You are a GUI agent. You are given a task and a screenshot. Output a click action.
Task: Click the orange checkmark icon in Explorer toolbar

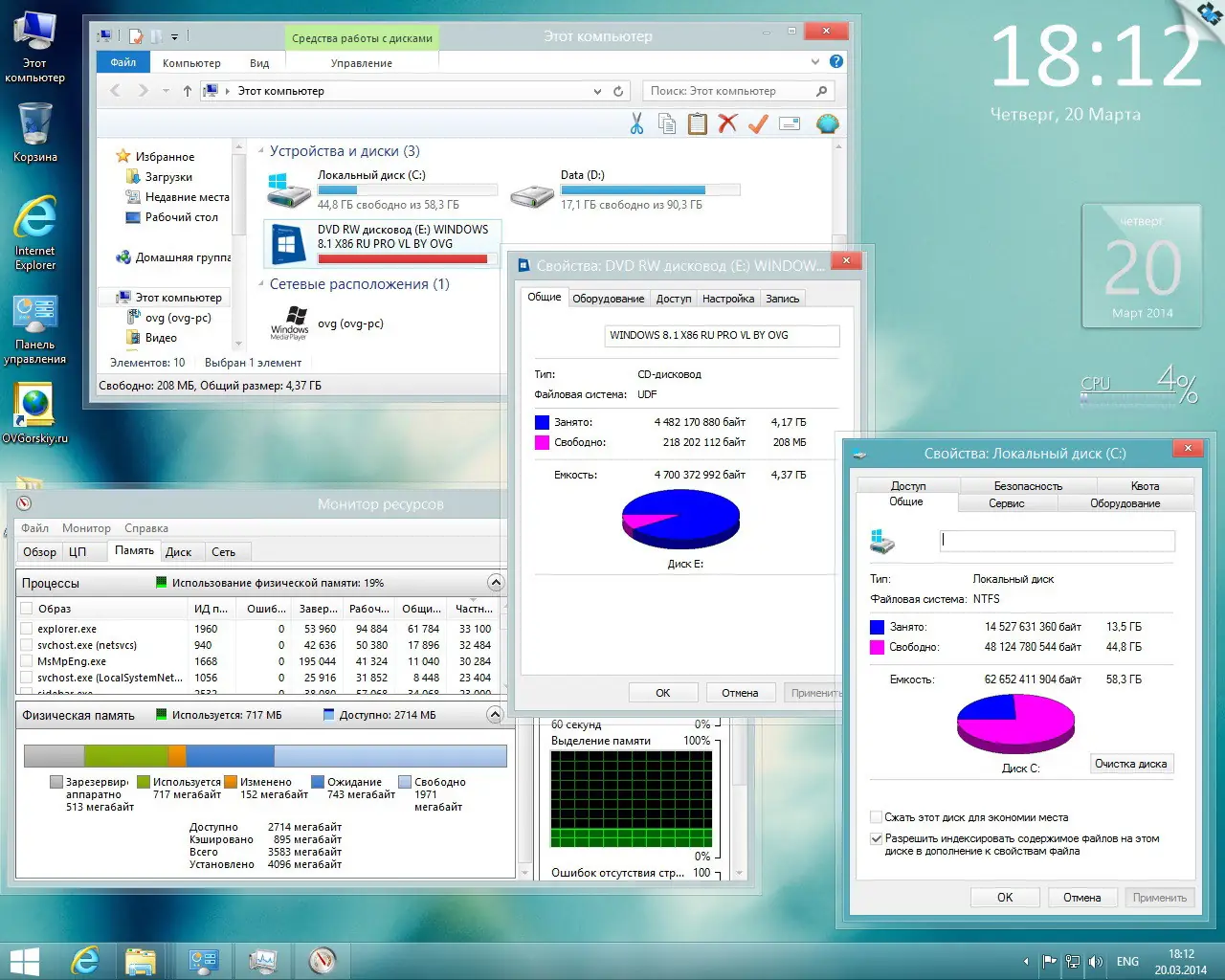click(x=758, y=123)
